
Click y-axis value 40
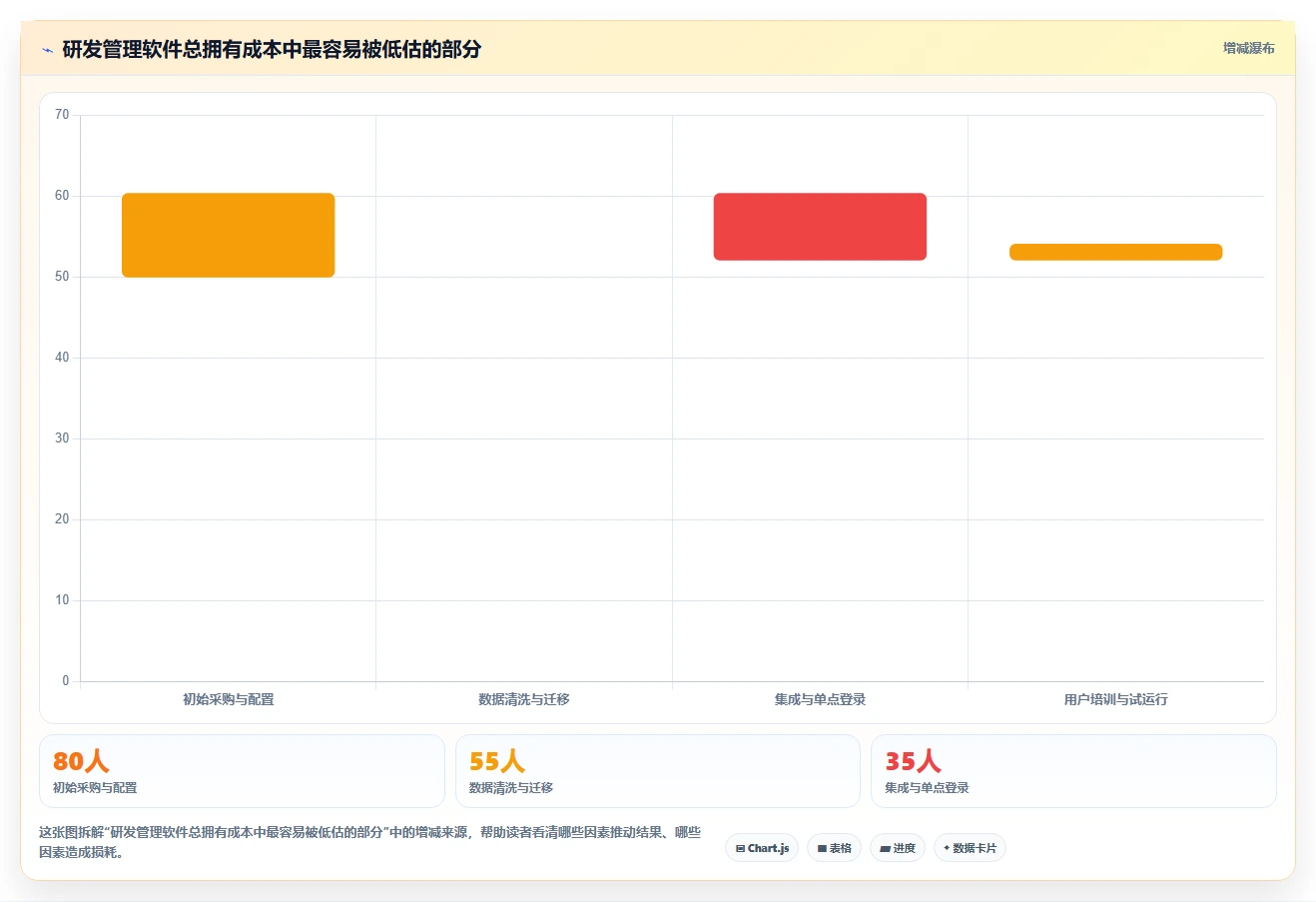click(62, 358)
